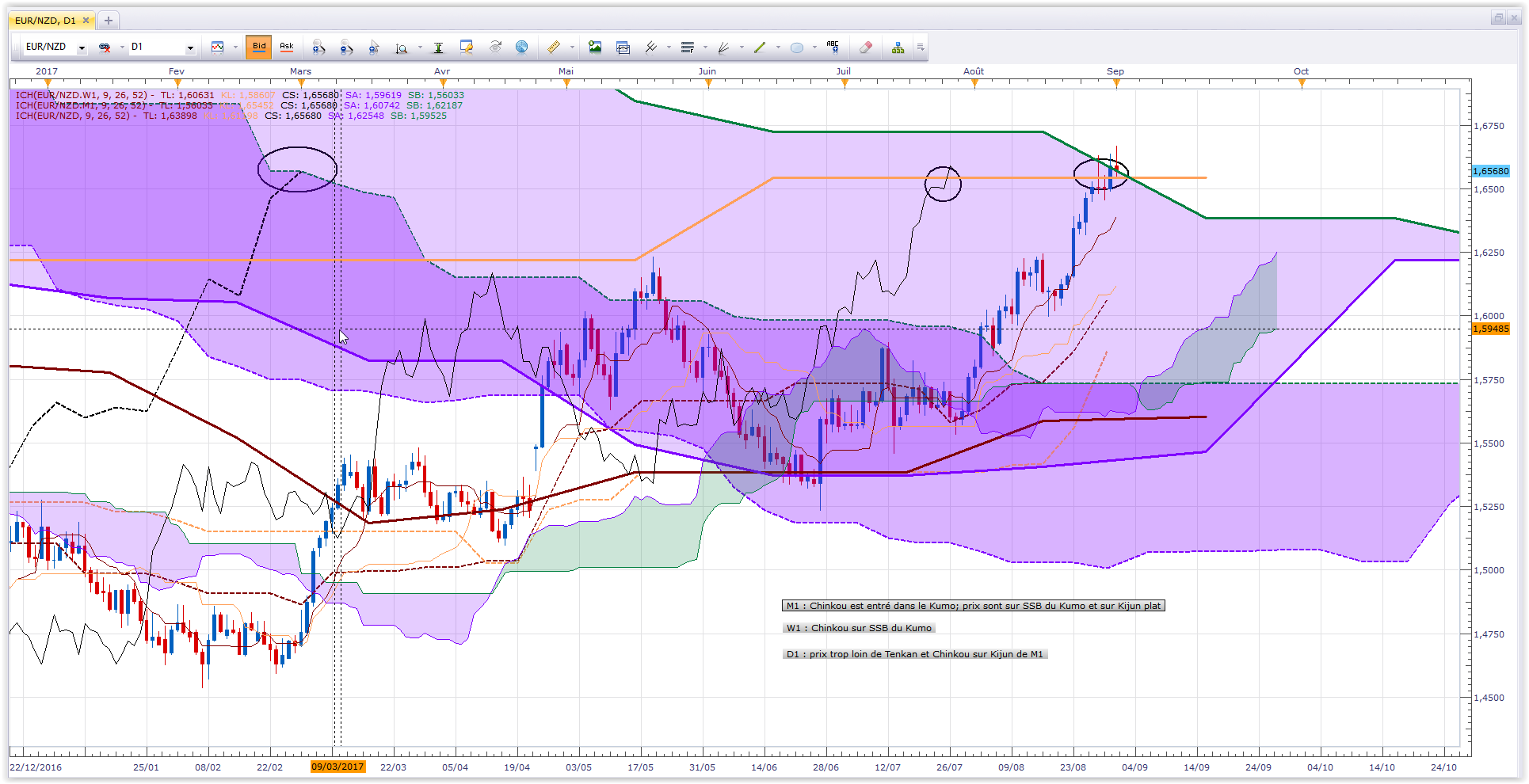The width and height of the screenshot is (1529, 784).
Task: Open chart type dropdown arrow
Action: [x=235, y=48]
